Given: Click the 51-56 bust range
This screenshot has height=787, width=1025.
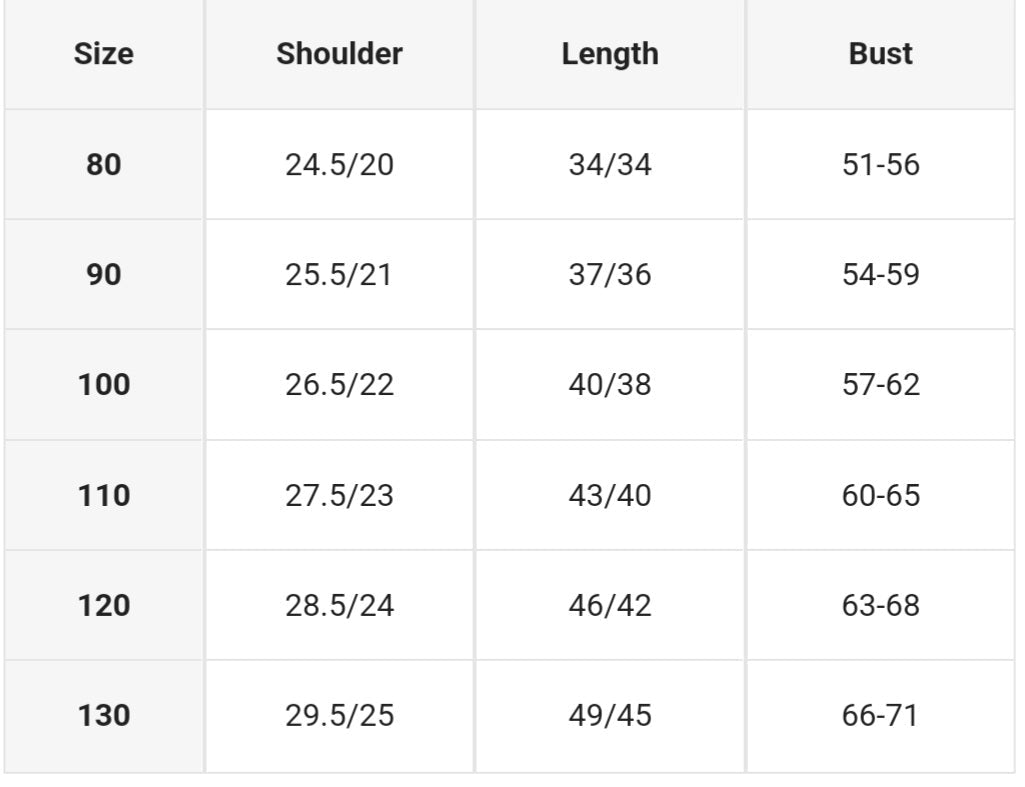Looking at the screenshot, I should (880, 164).
